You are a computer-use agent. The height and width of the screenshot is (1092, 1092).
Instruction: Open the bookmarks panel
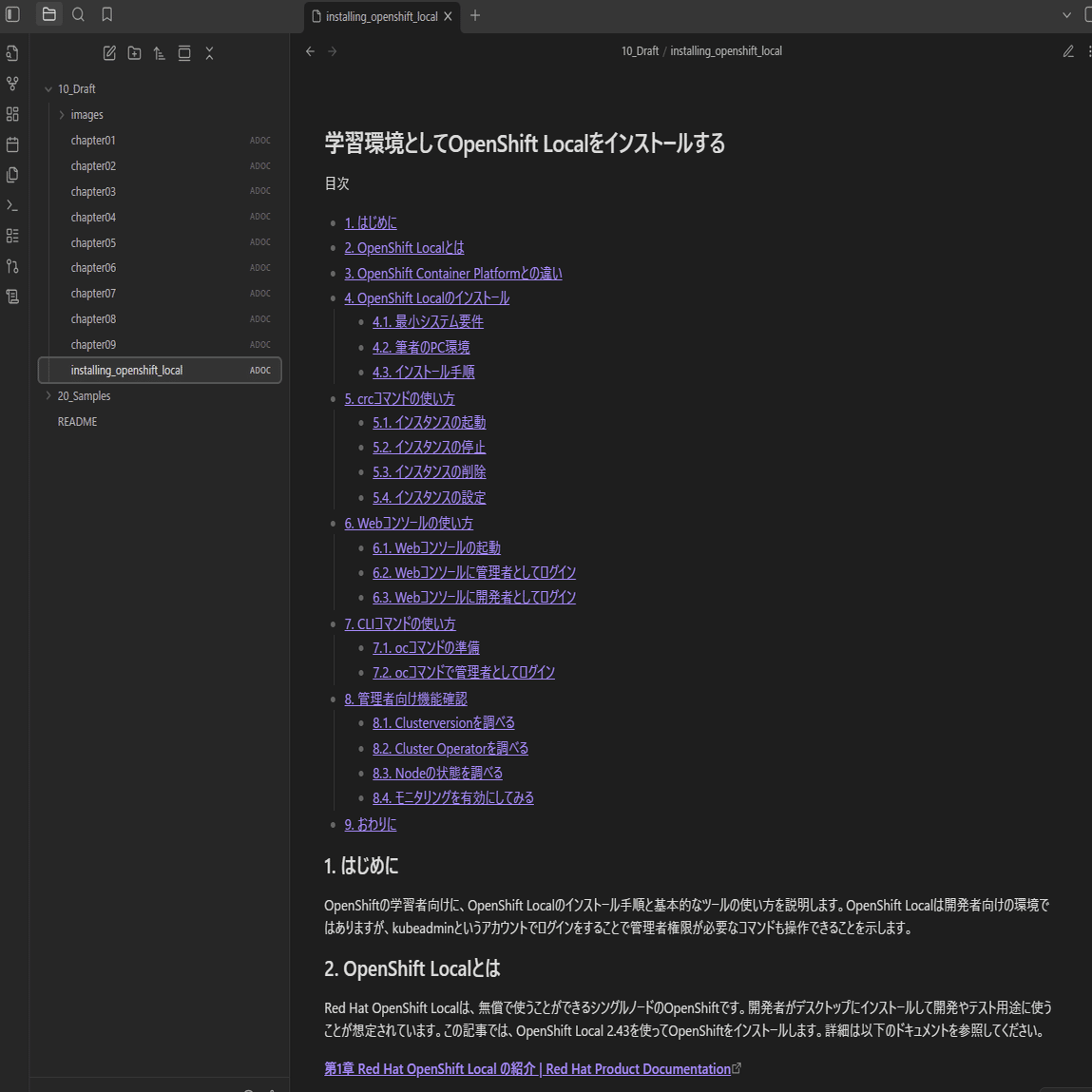click(108, 15)
